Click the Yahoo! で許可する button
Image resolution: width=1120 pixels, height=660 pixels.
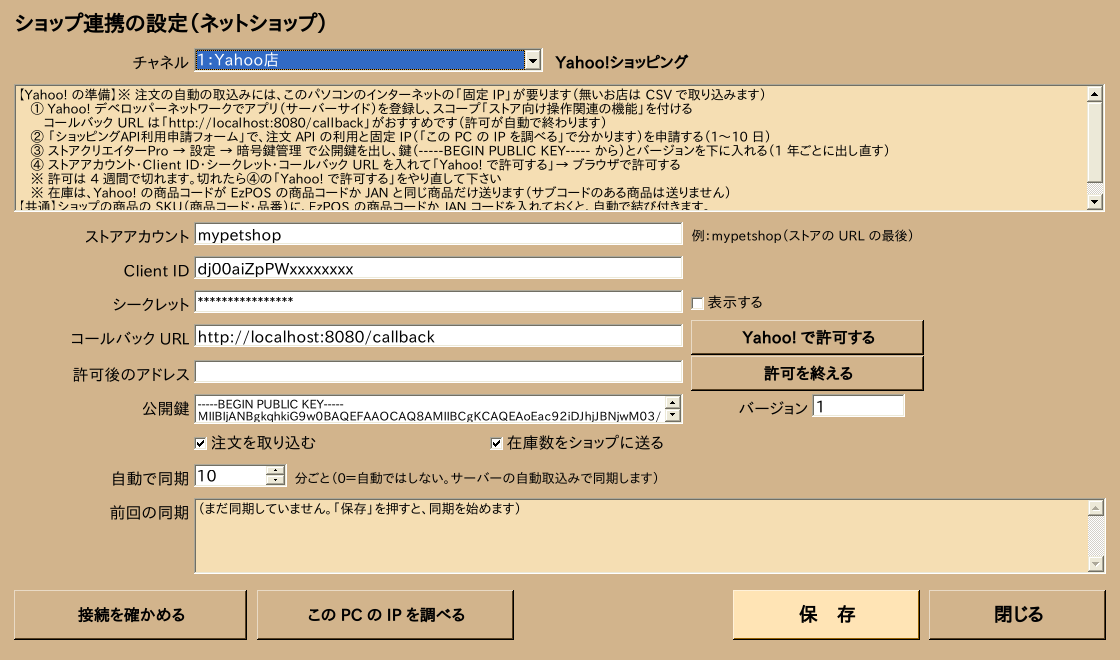(807, 337)
